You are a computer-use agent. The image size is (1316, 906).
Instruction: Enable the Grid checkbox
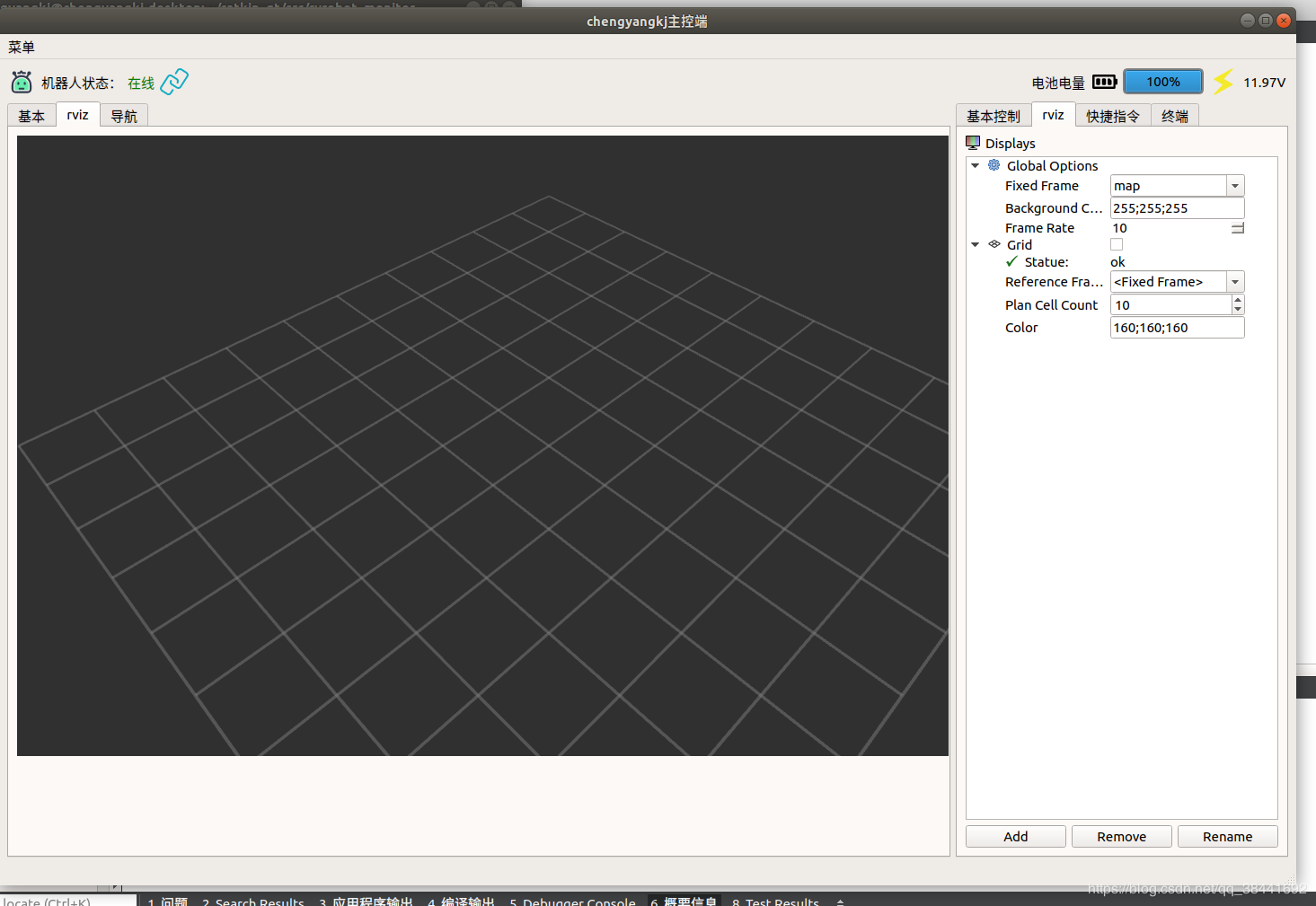click(x=1117, y=244)
